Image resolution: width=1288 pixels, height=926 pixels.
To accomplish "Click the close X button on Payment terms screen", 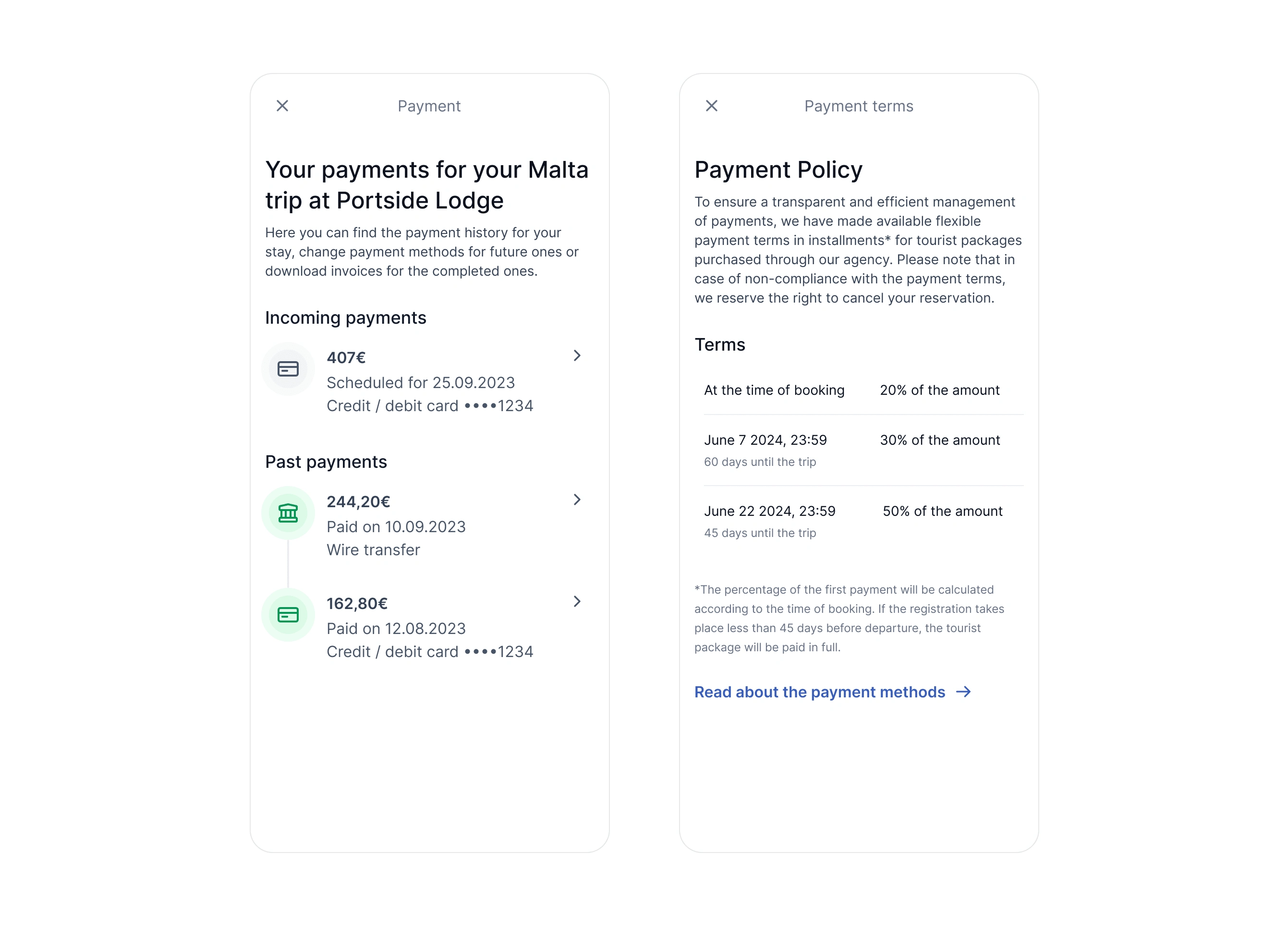I will point(712,106).
